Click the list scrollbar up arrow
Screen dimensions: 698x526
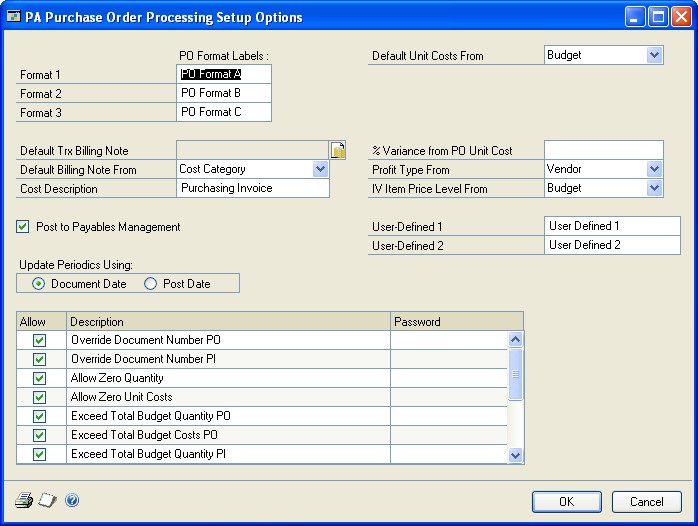click(x=515, y=340)
